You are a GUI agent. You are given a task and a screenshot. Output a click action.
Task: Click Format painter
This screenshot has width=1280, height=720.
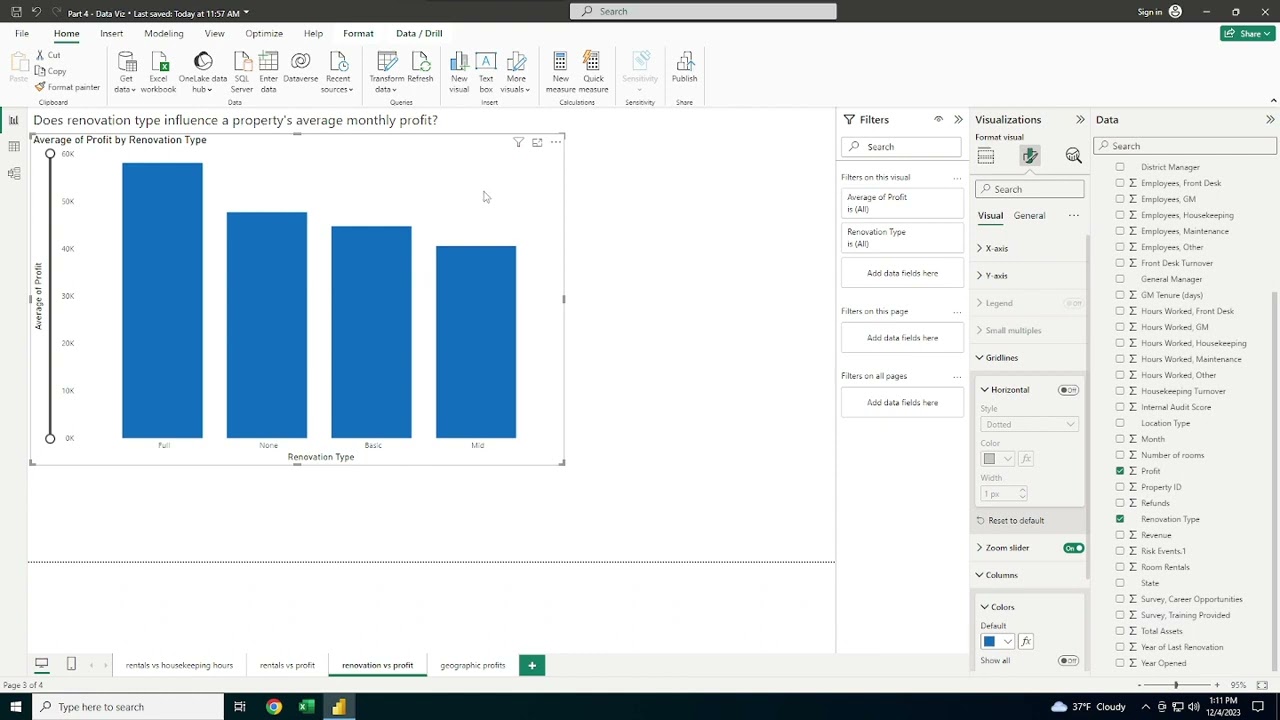coord(67,87)
